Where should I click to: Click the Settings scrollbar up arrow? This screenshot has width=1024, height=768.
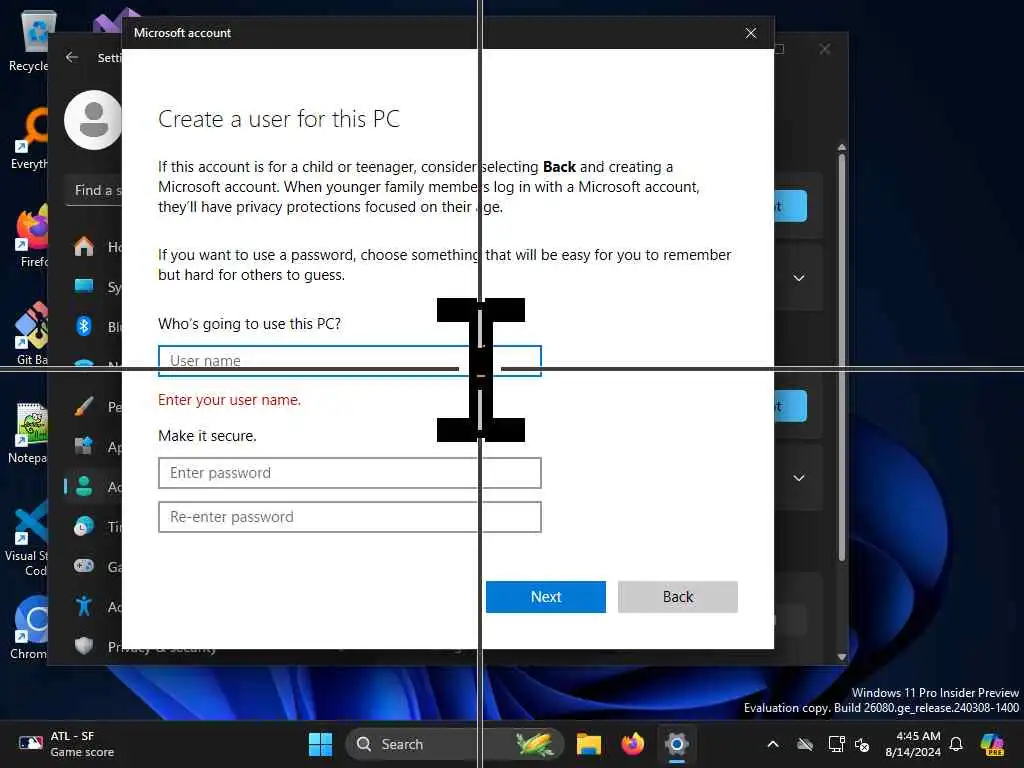click(842, 147)
